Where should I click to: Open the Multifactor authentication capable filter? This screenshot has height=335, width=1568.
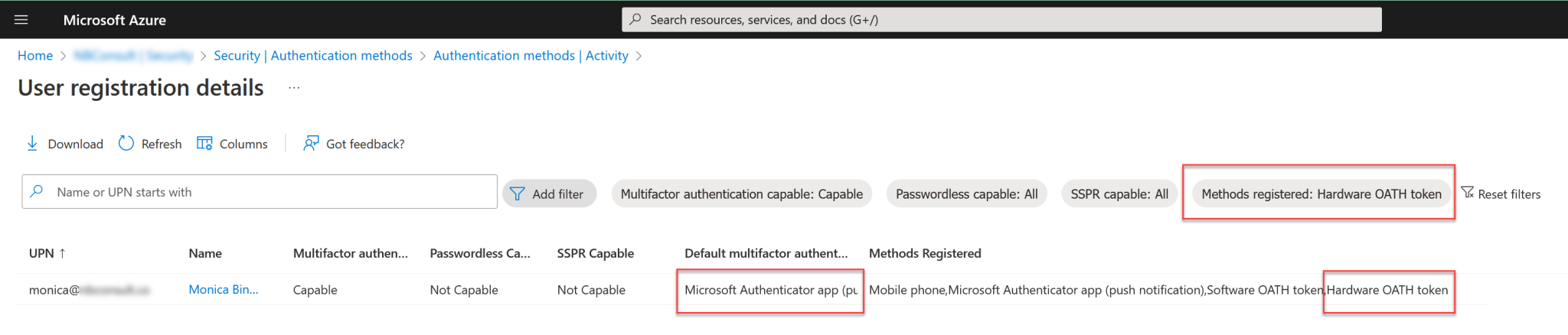point(742,194)
